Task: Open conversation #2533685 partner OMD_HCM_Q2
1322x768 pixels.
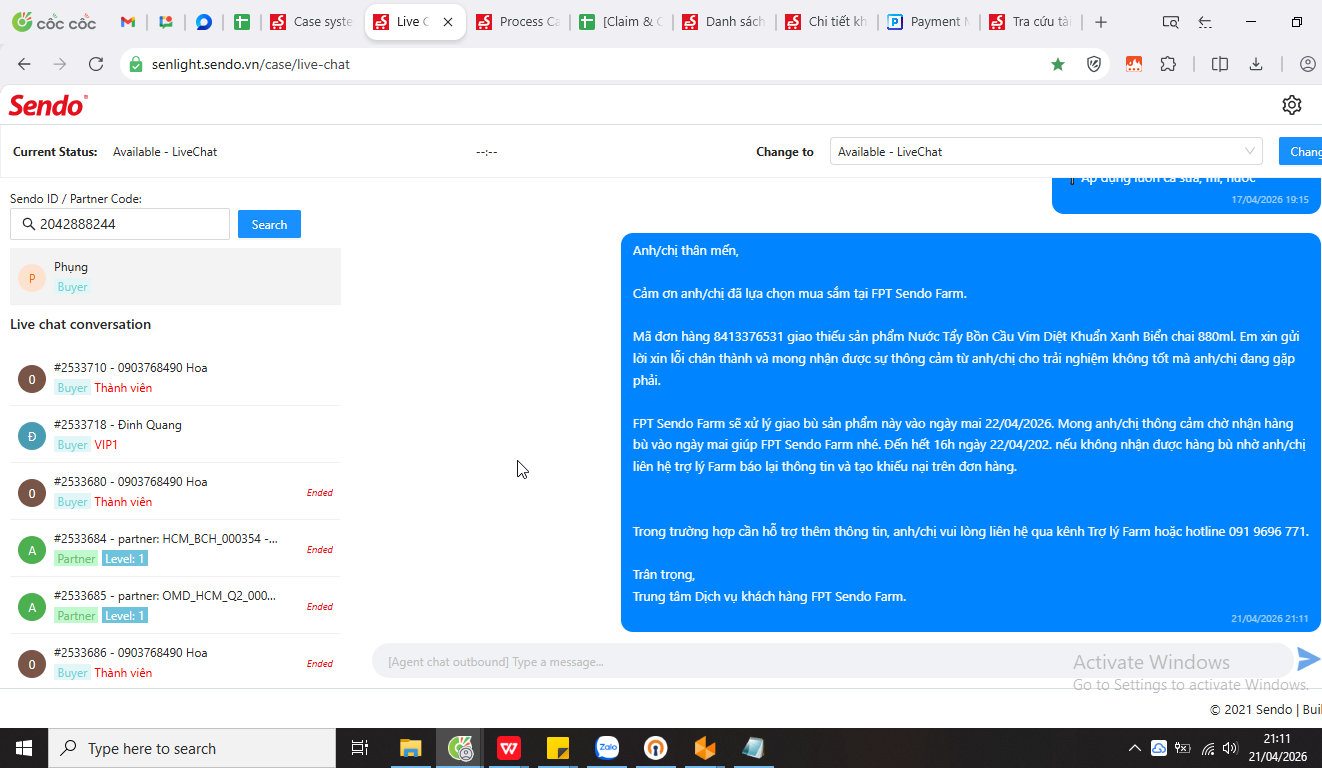Action: point(175,606)
